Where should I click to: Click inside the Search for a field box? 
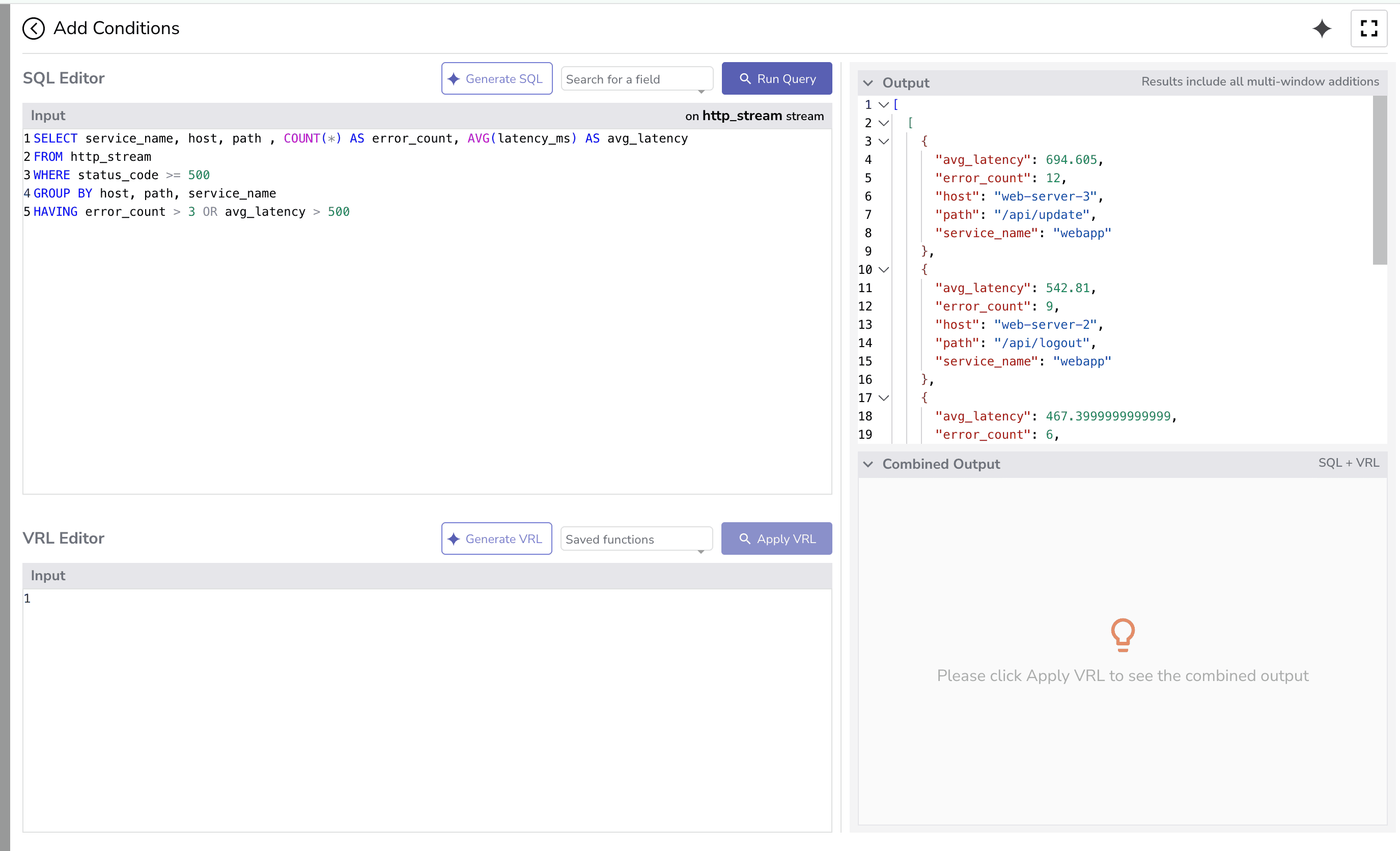636,78
